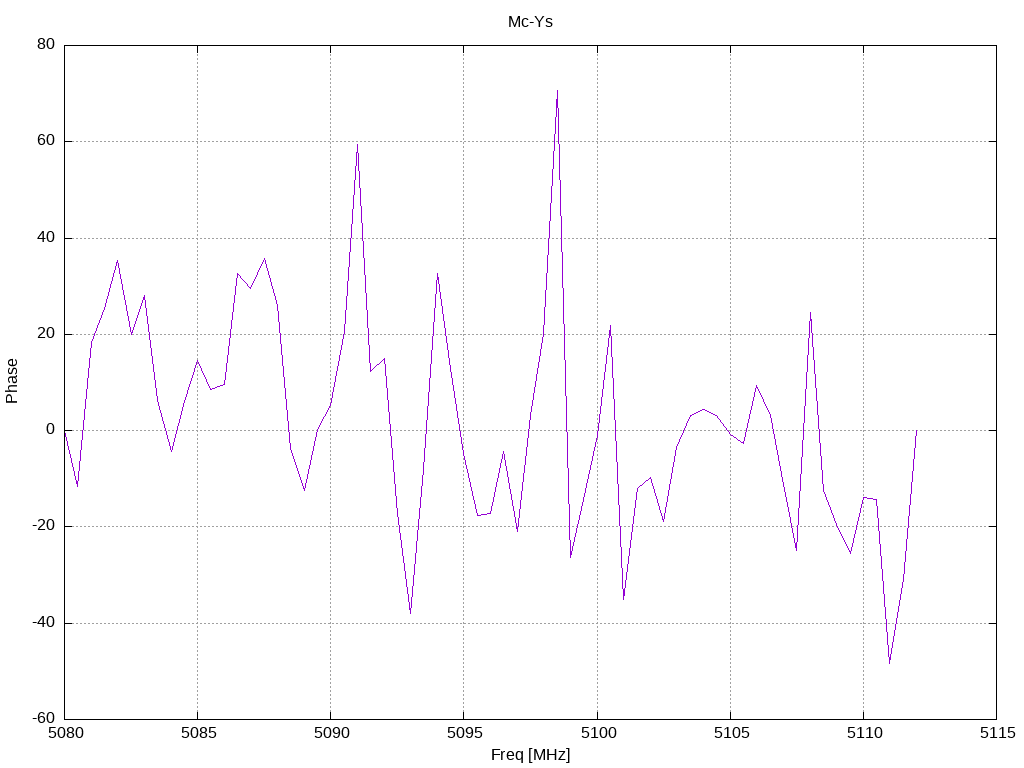Image resolution: width=1024 pixels, height=768 pixels.
Task: Click the positive 40 y-axis tick label
Action: point(46,238)
